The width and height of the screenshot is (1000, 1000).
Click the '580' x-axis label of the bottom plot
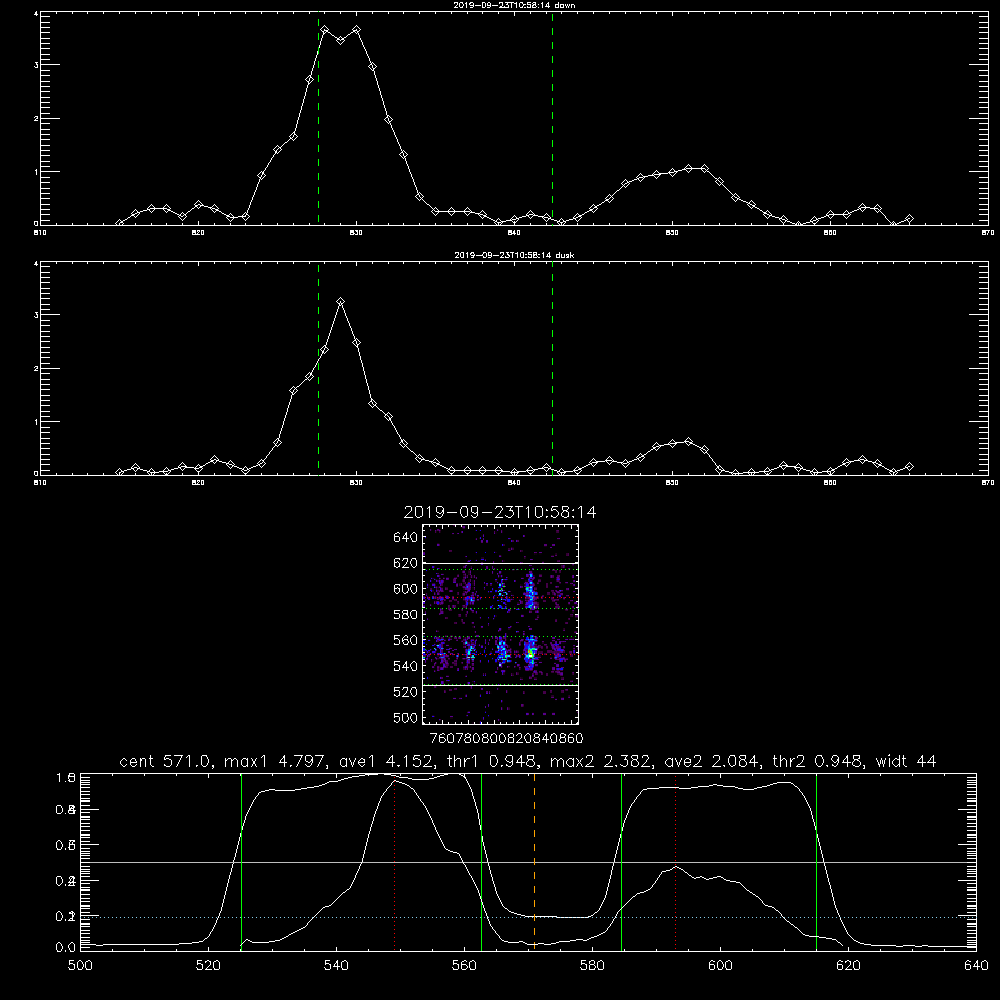tap(592, 966)
